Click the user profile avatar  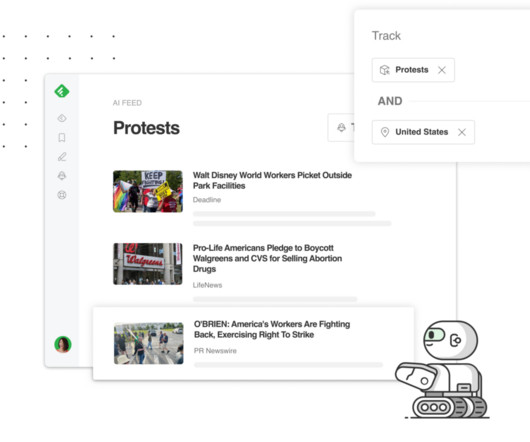pyautogui.click(x=63, y=344)
